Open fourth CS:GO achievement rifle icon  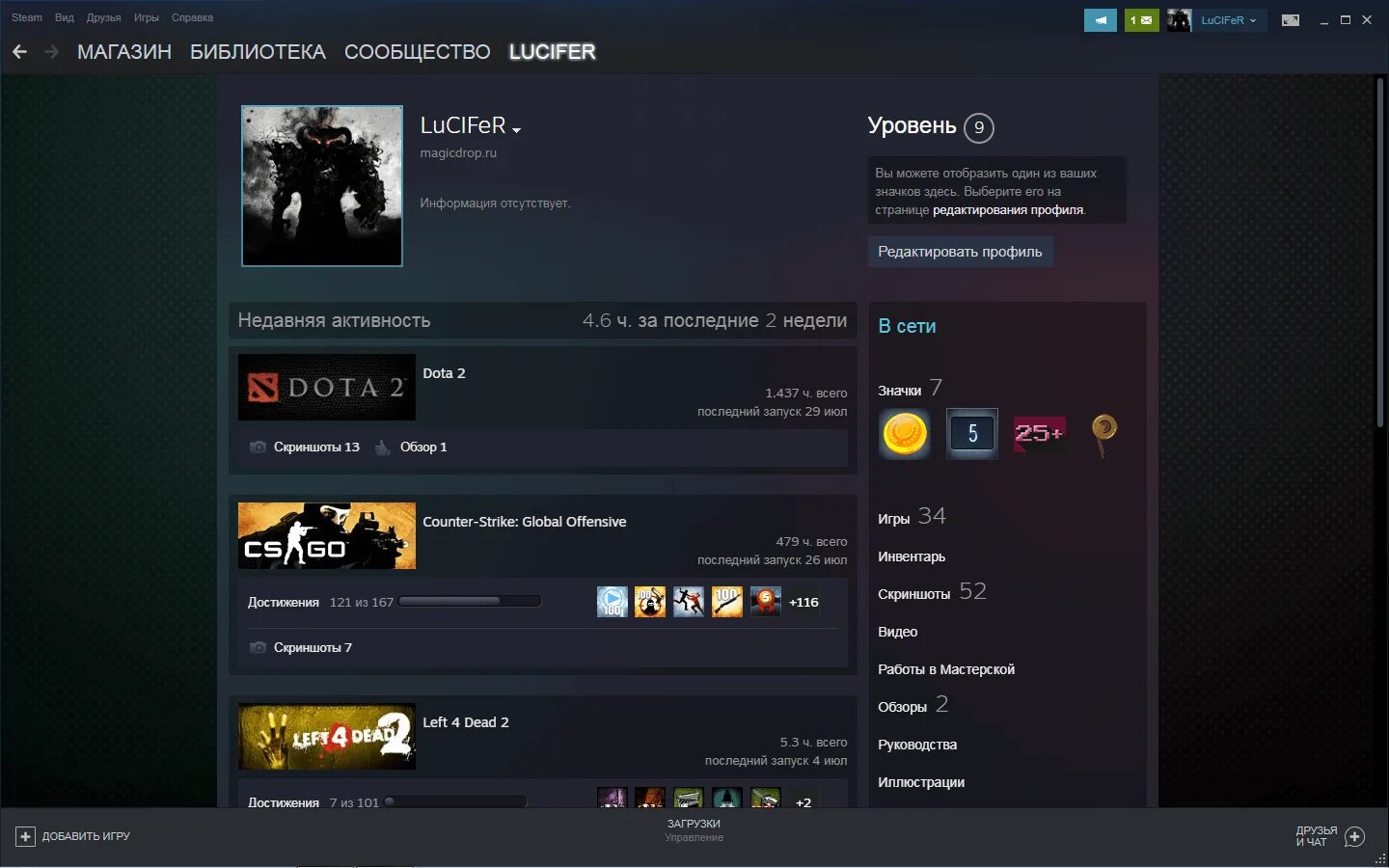pyautogui.click(x=727, y=602)
